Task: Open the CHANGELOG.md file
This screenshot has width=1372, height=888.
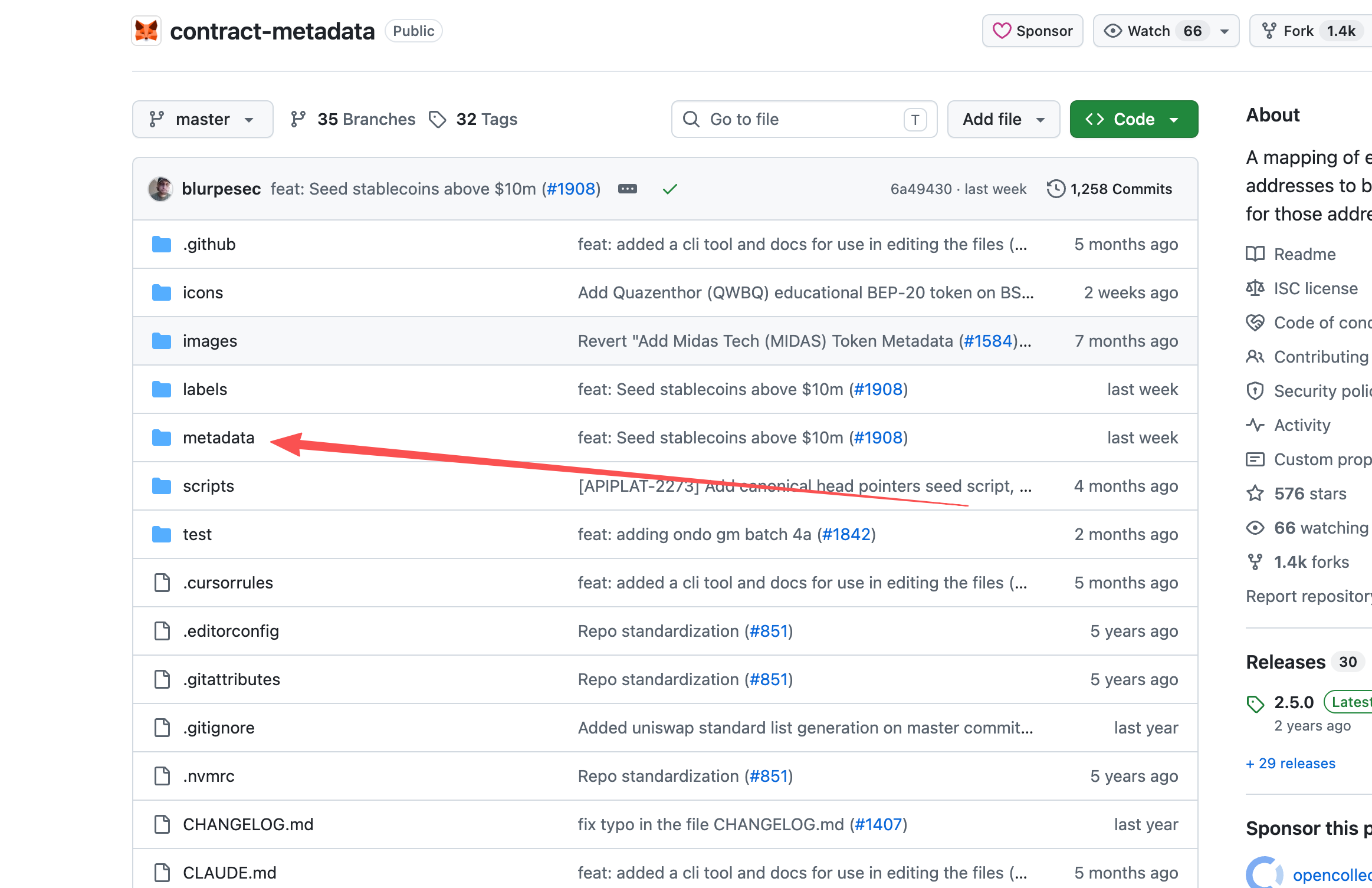Action: click(248, 824)
